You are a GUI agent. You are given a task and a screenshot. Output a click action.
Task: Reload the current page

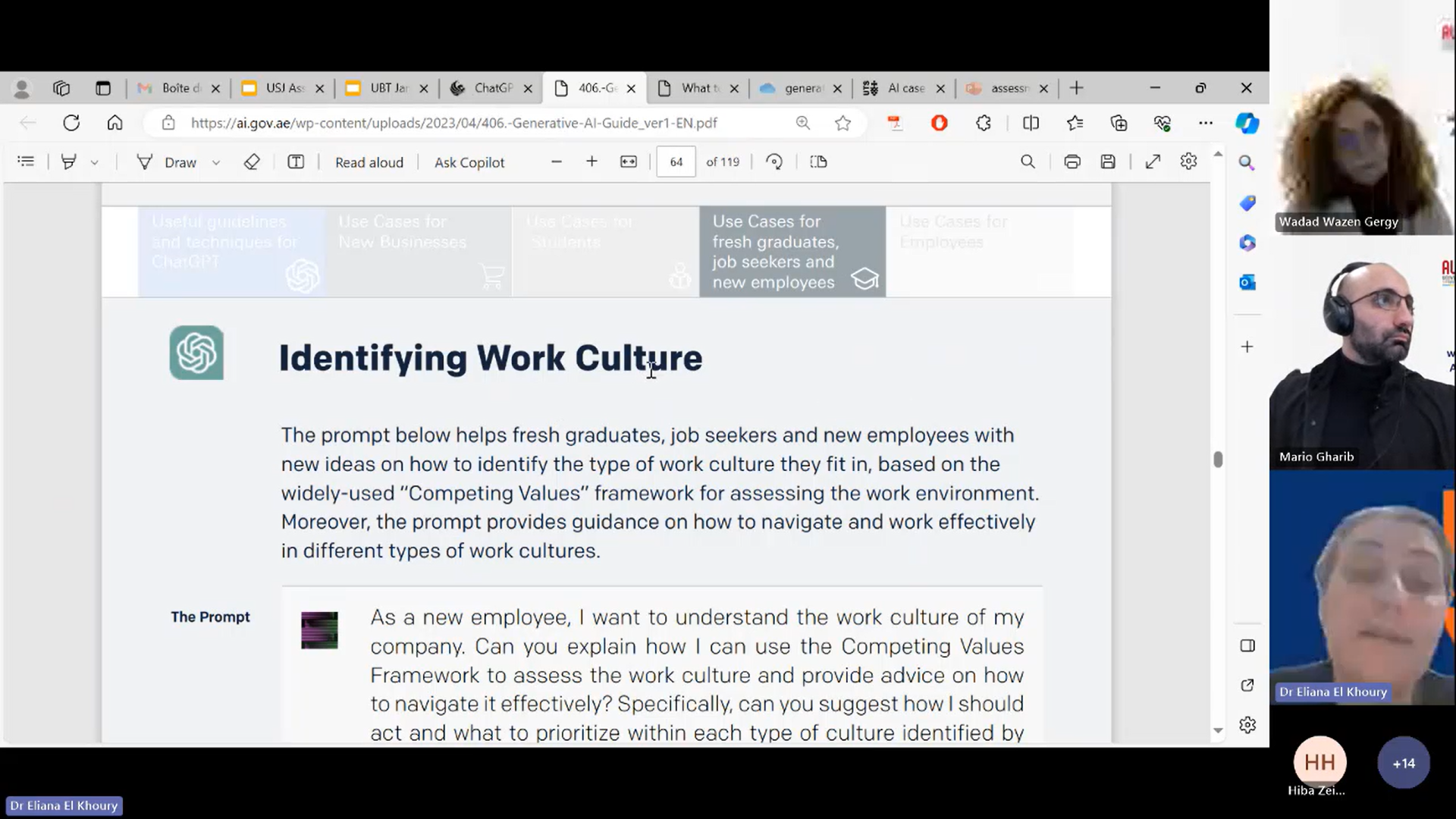tap(71, 123)
